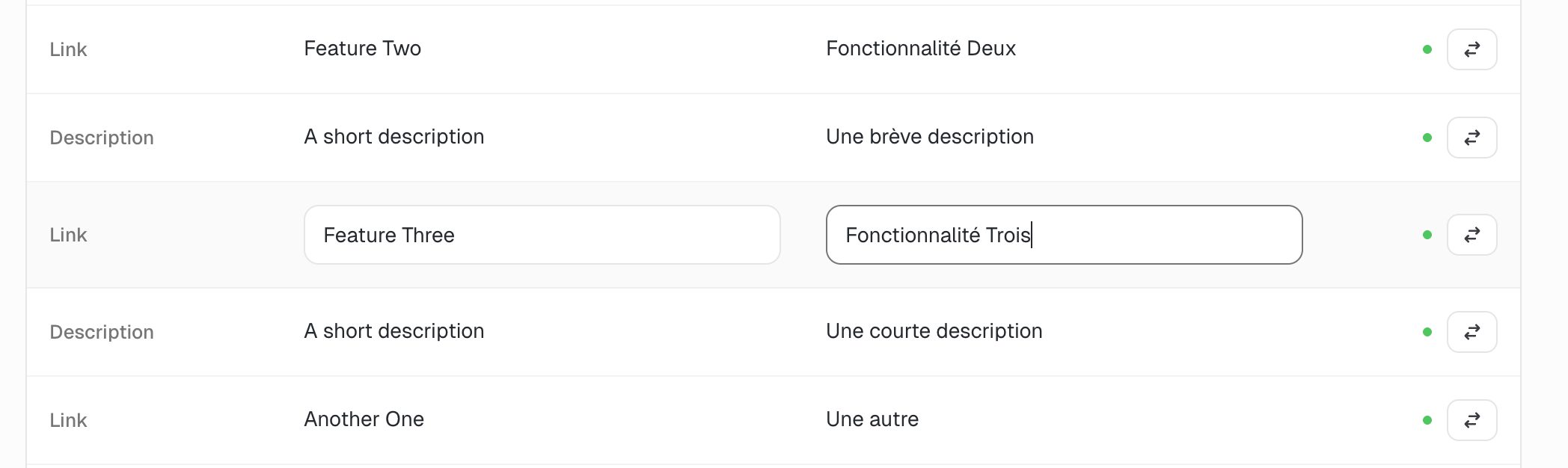Image resolution: width=1568 pixels, height=468 pixels.
Task: Click swap icon for Feature Three row
Action: point(1471,235)
